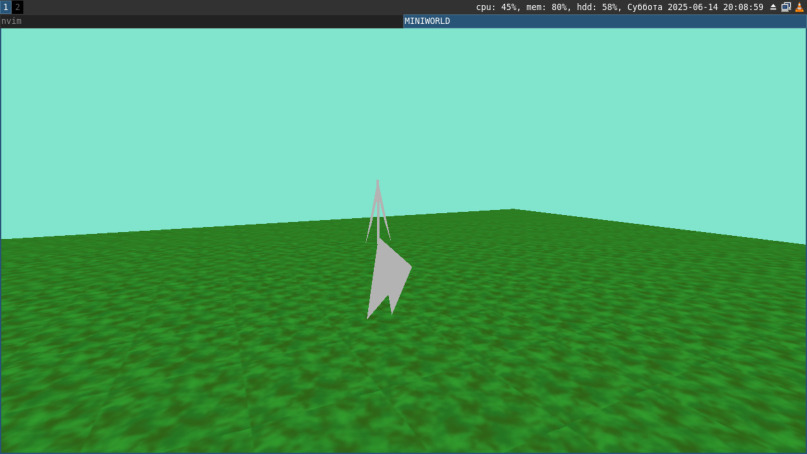Click the network monitors tray icon
Image resolution: width=807 pixels, height=454 pixels.
(786, 7)
